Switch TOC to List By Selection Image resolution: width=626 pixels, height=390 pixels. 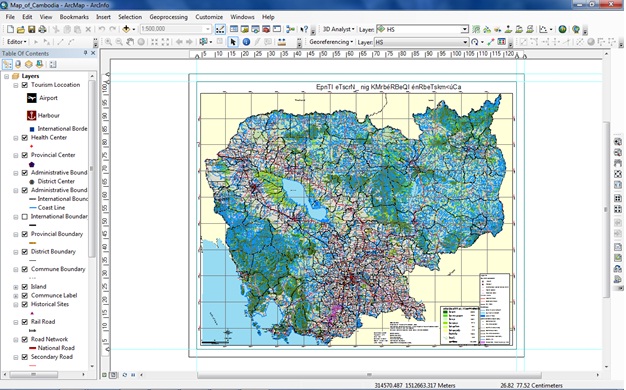39,64
